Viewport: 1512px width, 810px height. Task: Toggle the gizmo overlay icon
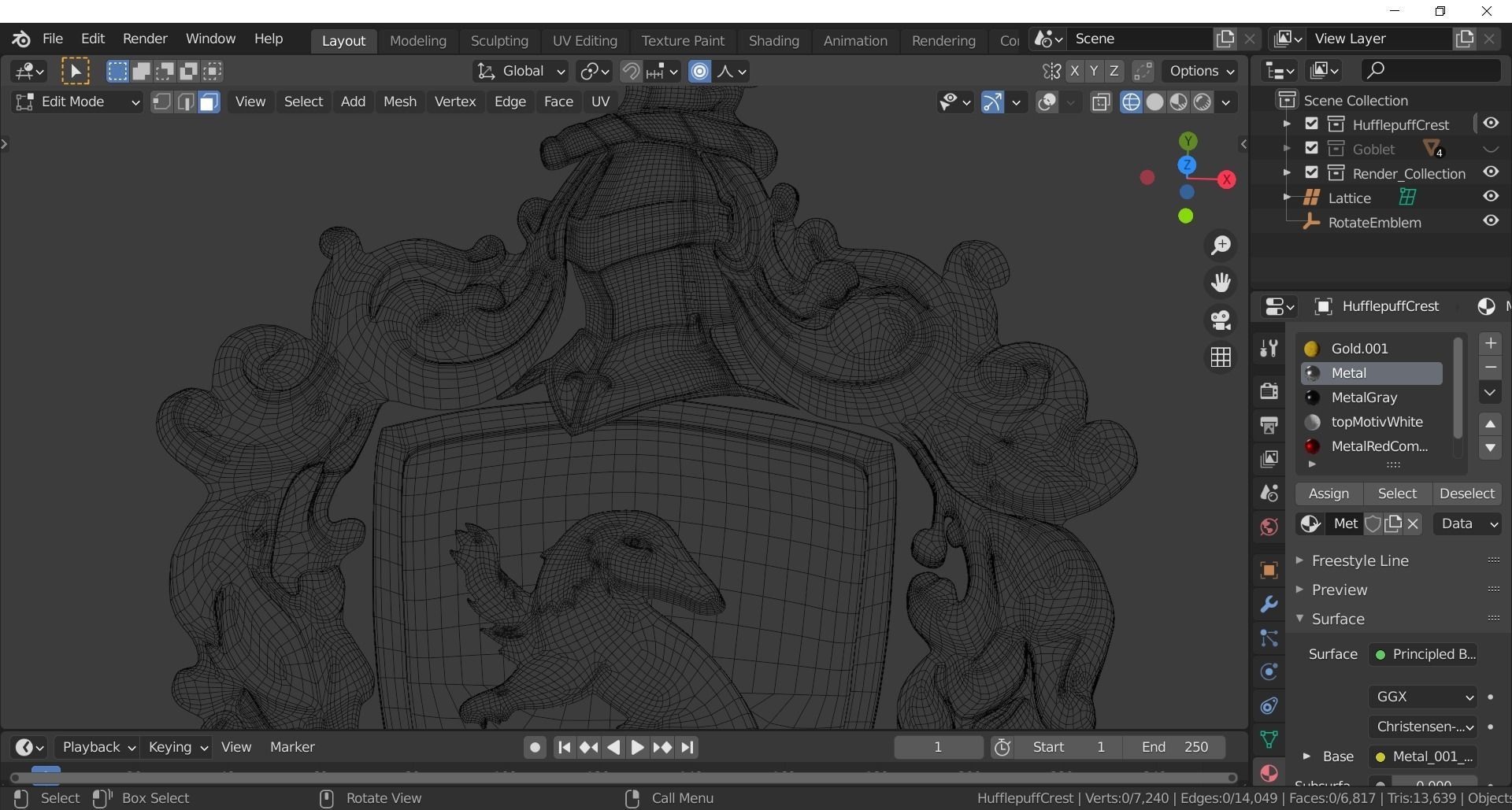click(992, 102)
